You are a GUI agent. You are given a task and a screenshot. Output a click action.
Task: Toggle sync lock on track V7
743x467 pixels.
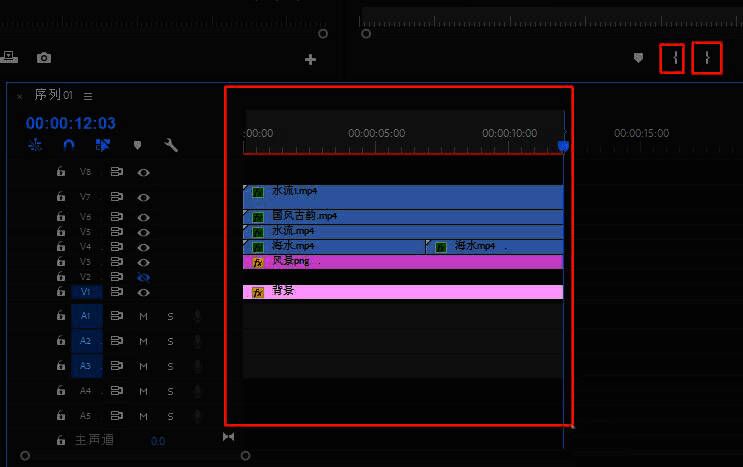[x=117, y=196]
